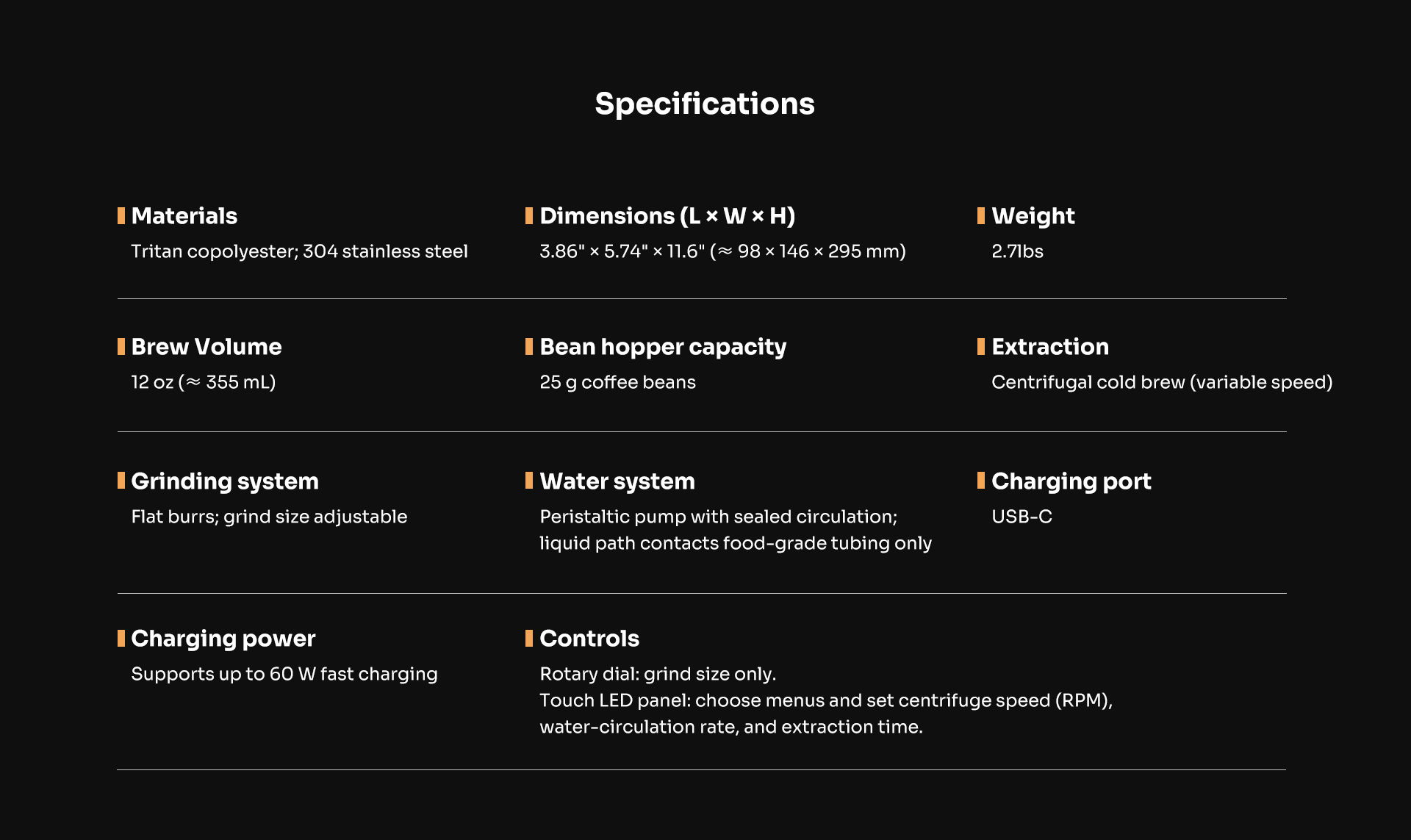Click the 2.71lbs weight value
Image resolution: width=1411 pixels, height=840 pixels.
[1017, 251]
